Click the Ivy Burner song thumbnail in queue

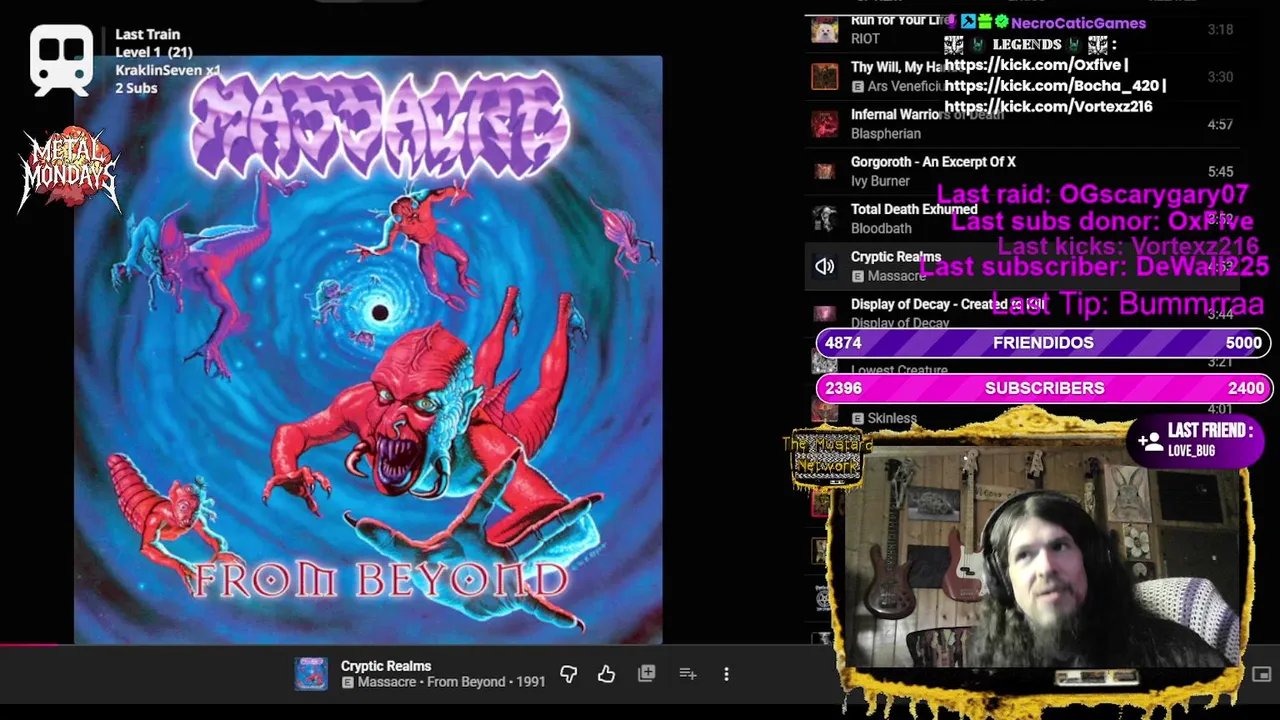825,171
